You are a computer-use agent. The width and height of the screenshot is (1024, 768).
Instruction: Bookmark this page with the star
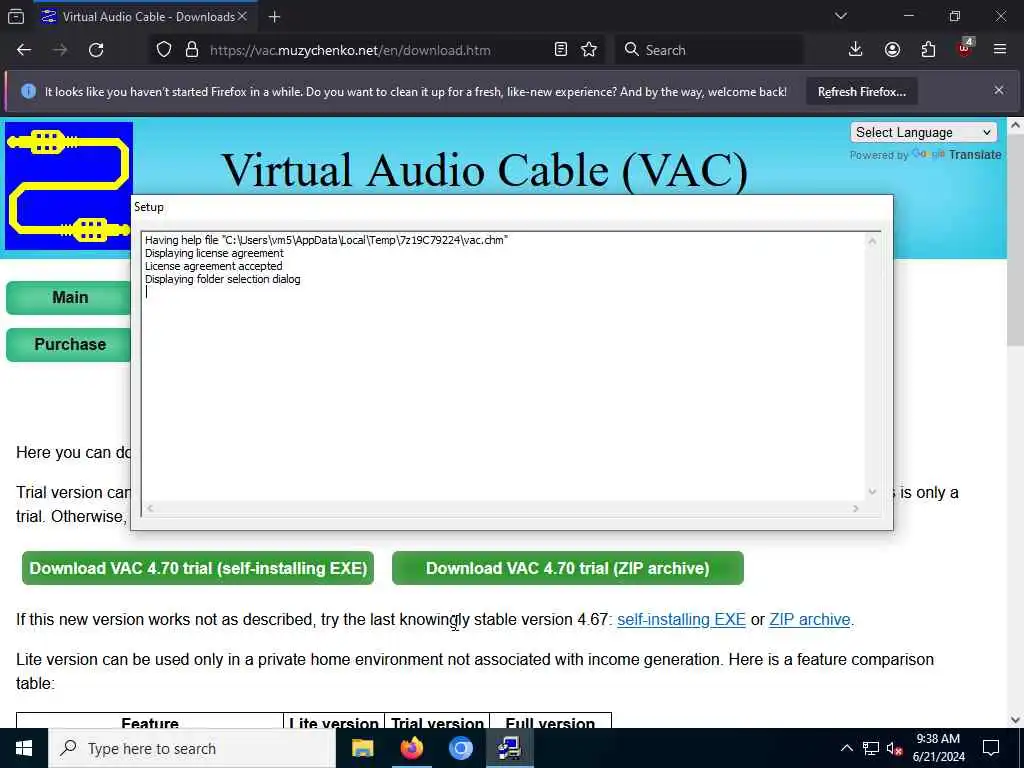(589, 50)
